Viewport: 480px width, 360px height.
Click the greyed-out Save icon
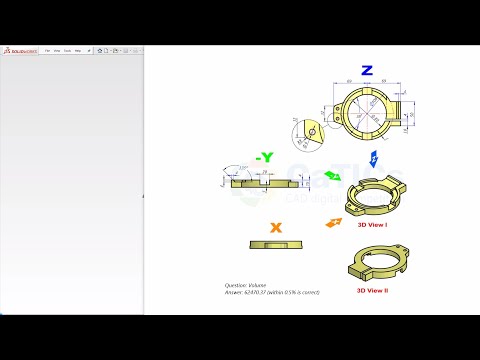(126, 51)
